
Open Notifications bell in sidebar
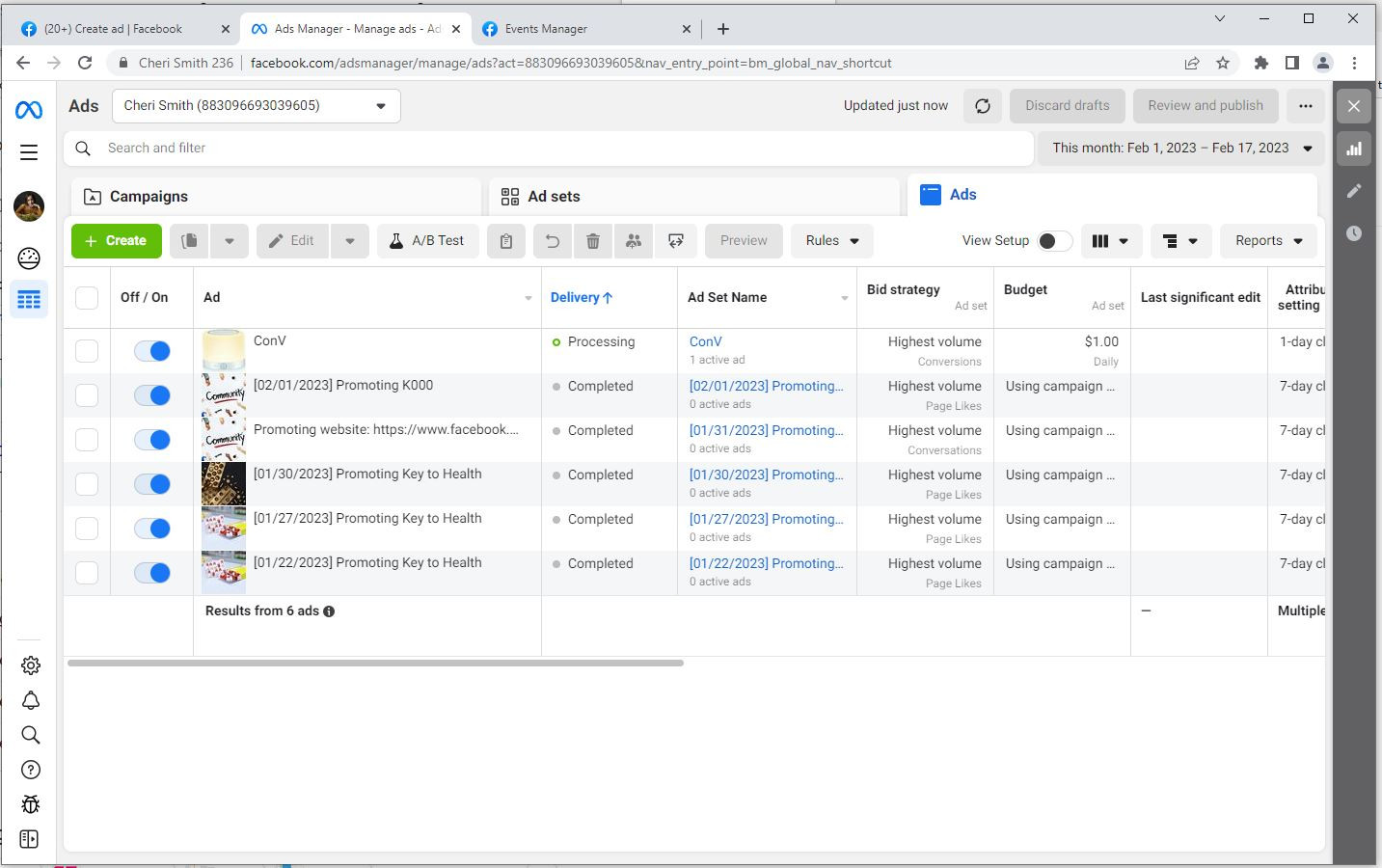pyautogui.click(x=31, y=700)
